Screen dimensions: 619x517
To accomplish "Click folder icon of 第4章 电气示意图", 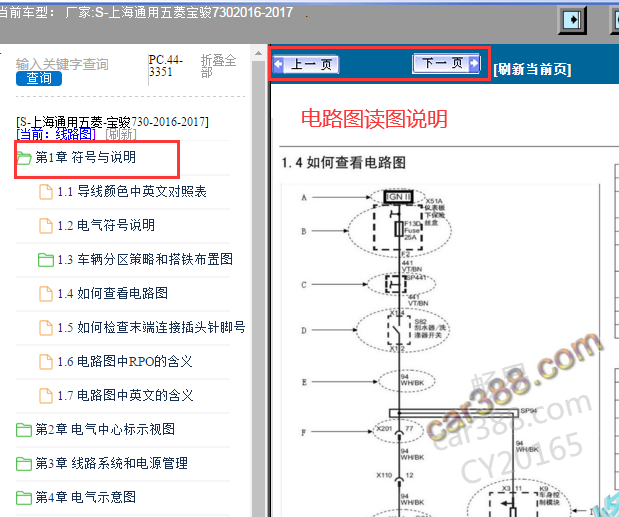I will click(x=24, y=498).
